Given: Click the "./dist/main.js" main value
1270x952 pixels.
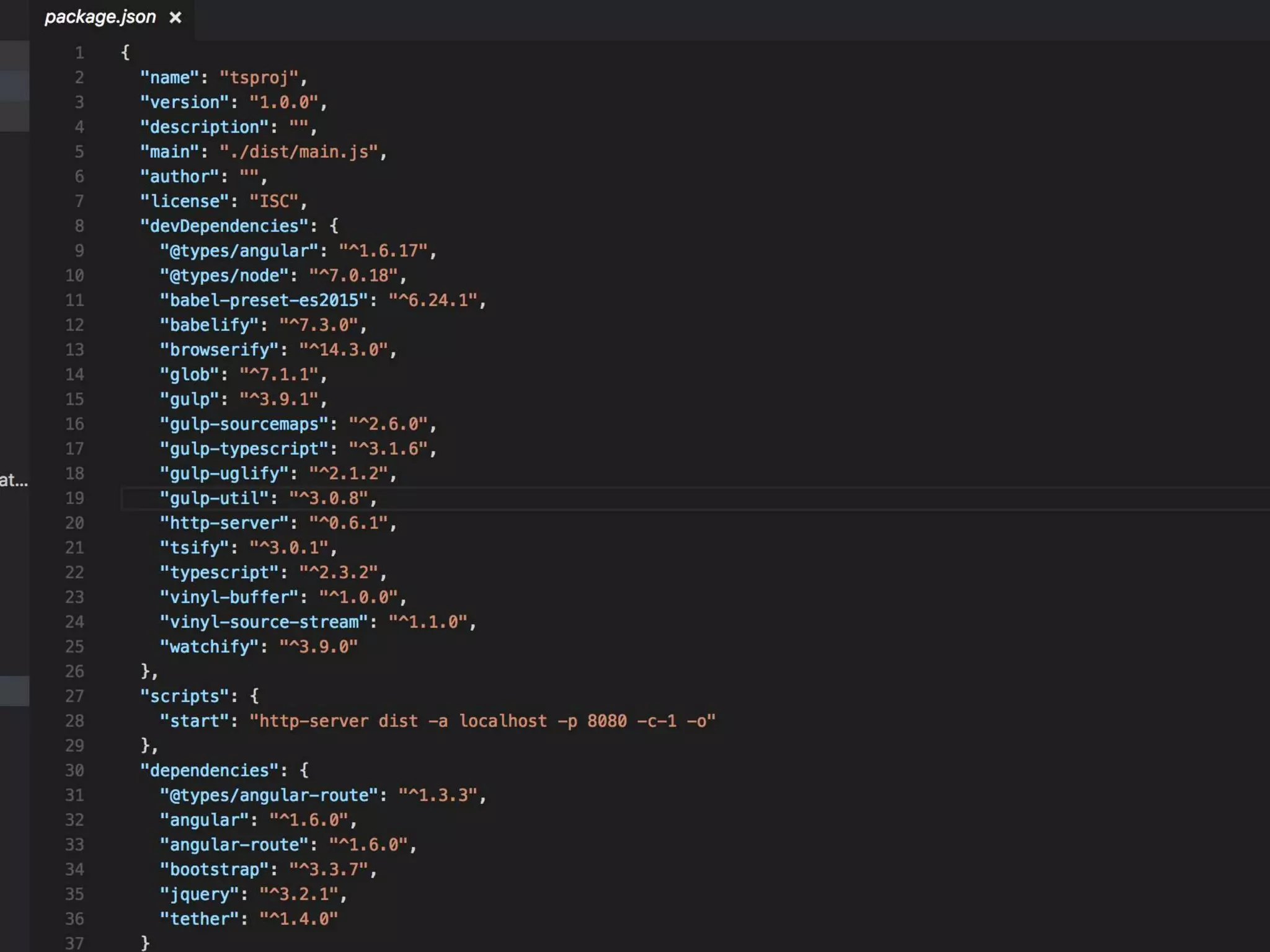Looking at the screenshot, I should [x=298, y=152].
